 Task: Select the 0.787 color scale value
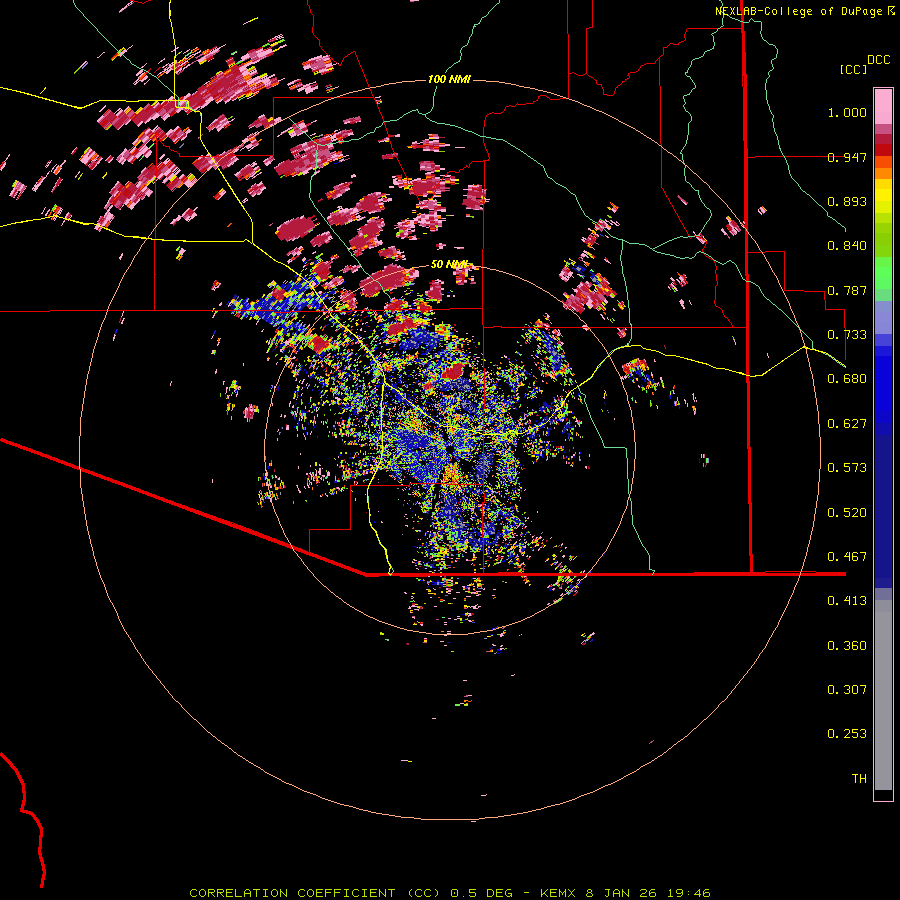847,290
